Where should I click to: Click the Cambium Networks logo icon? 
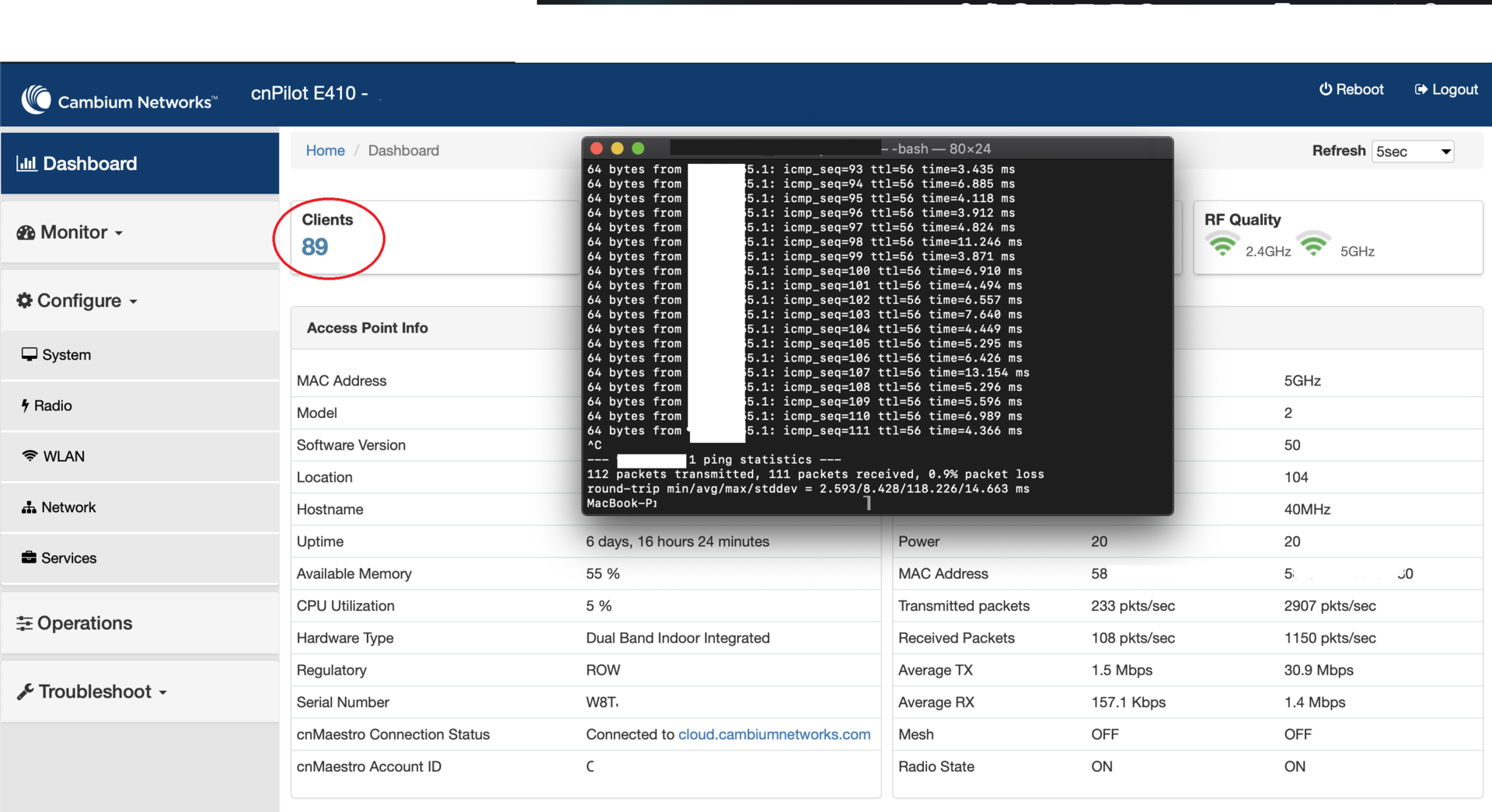[36, 99]
